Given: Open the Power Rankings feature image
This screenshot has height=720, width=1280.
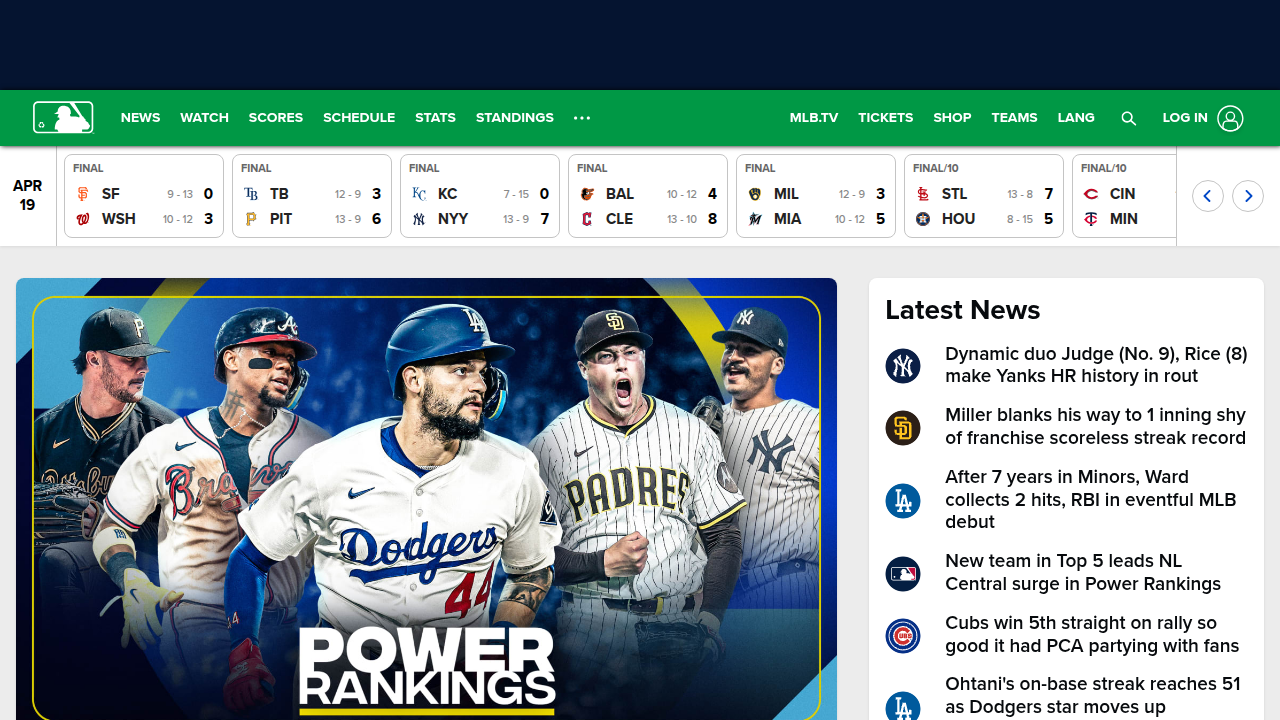Looking at the screenshot, I should 425,499.
